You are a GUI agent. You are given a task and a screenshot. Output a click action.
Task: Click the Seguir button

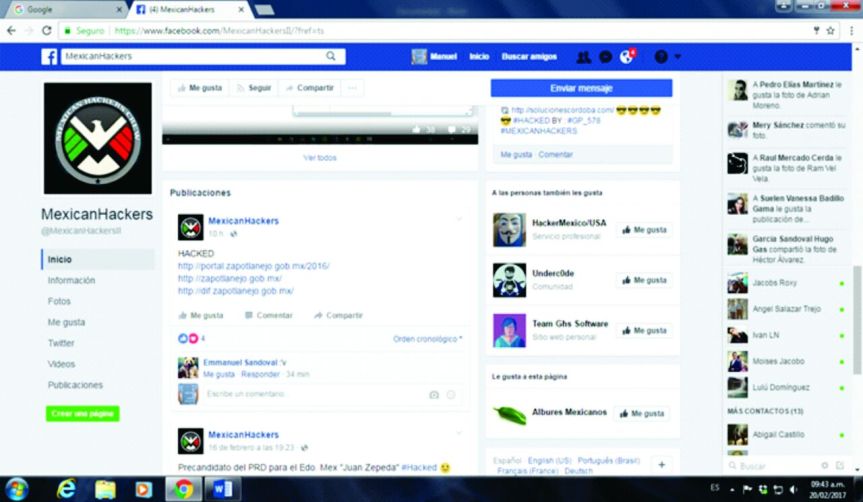click(254, 88)
